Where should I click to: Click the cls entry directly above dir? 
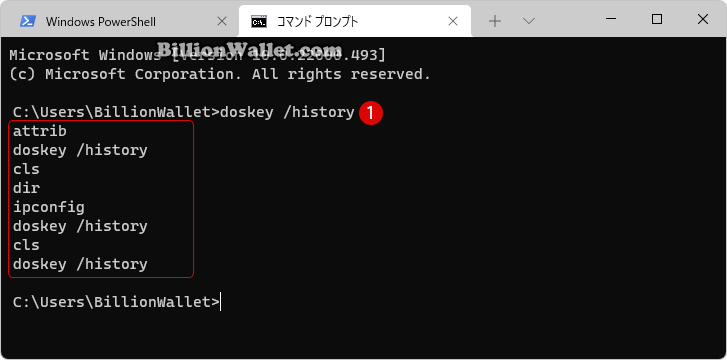coord(26,169)
